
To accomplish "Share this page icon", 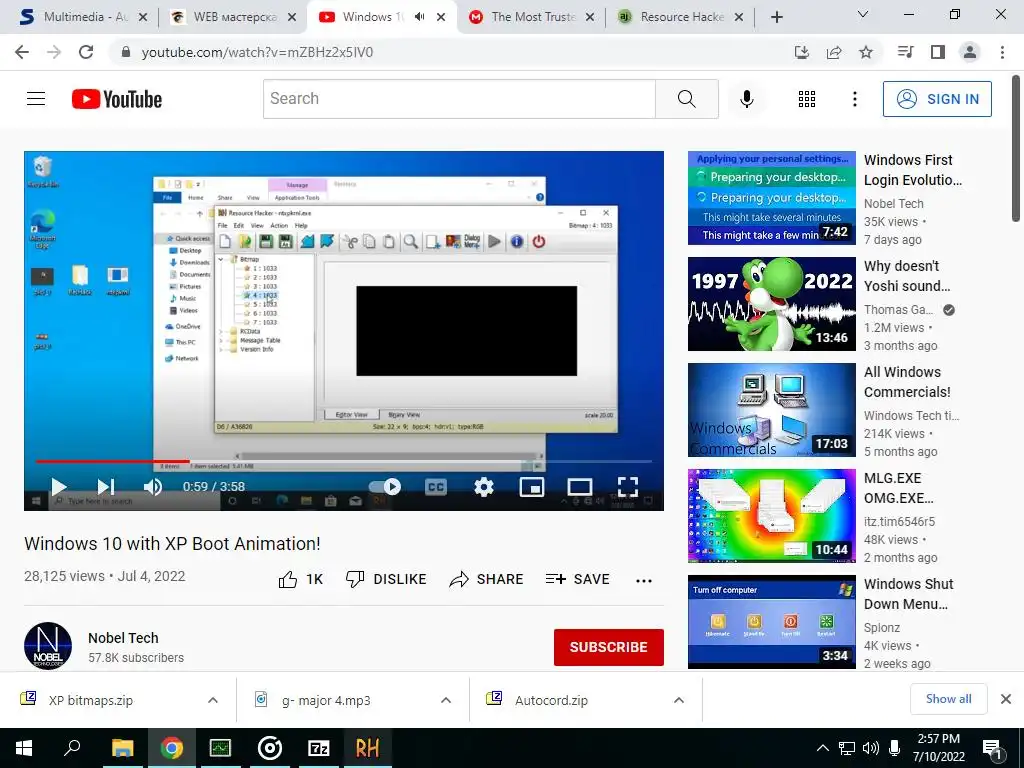I will point(834,52).
